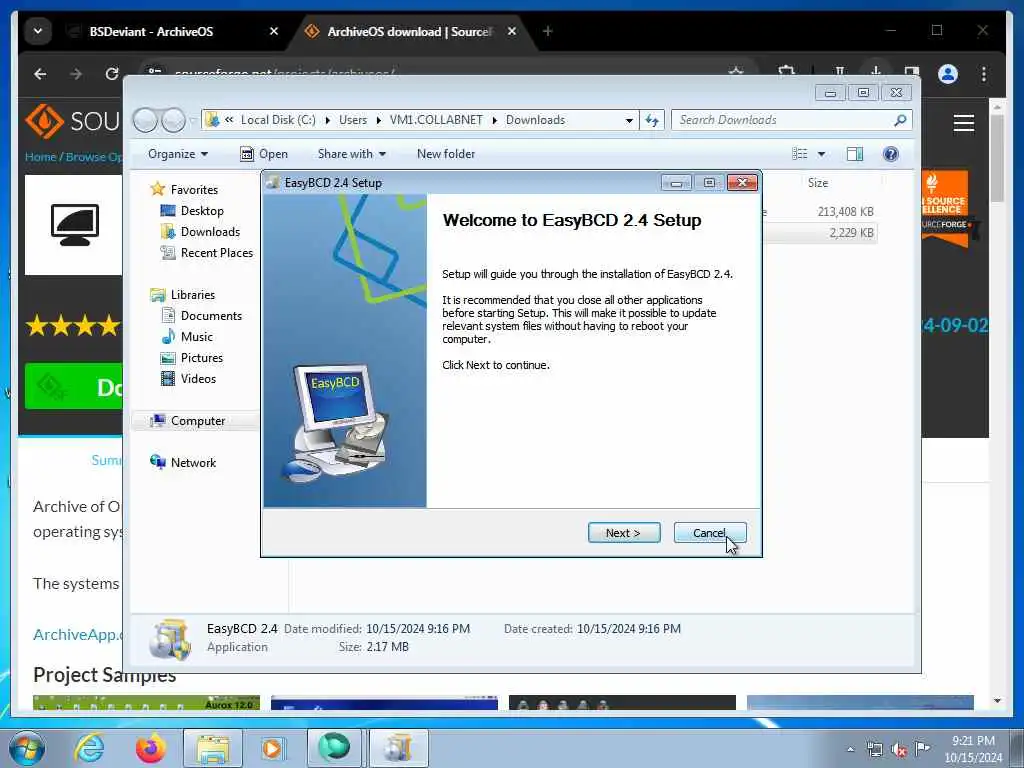Open a new browser tab
Screen dimensions: 1024x768
pyautogui.click(x=547, y=31)
